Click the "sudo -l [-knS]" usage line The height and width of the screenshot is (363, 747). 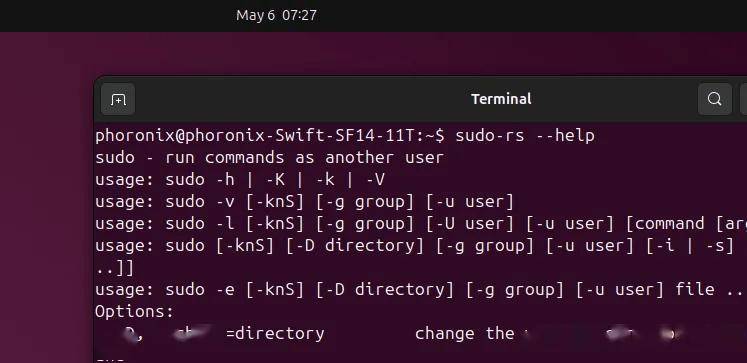(421, 223)
